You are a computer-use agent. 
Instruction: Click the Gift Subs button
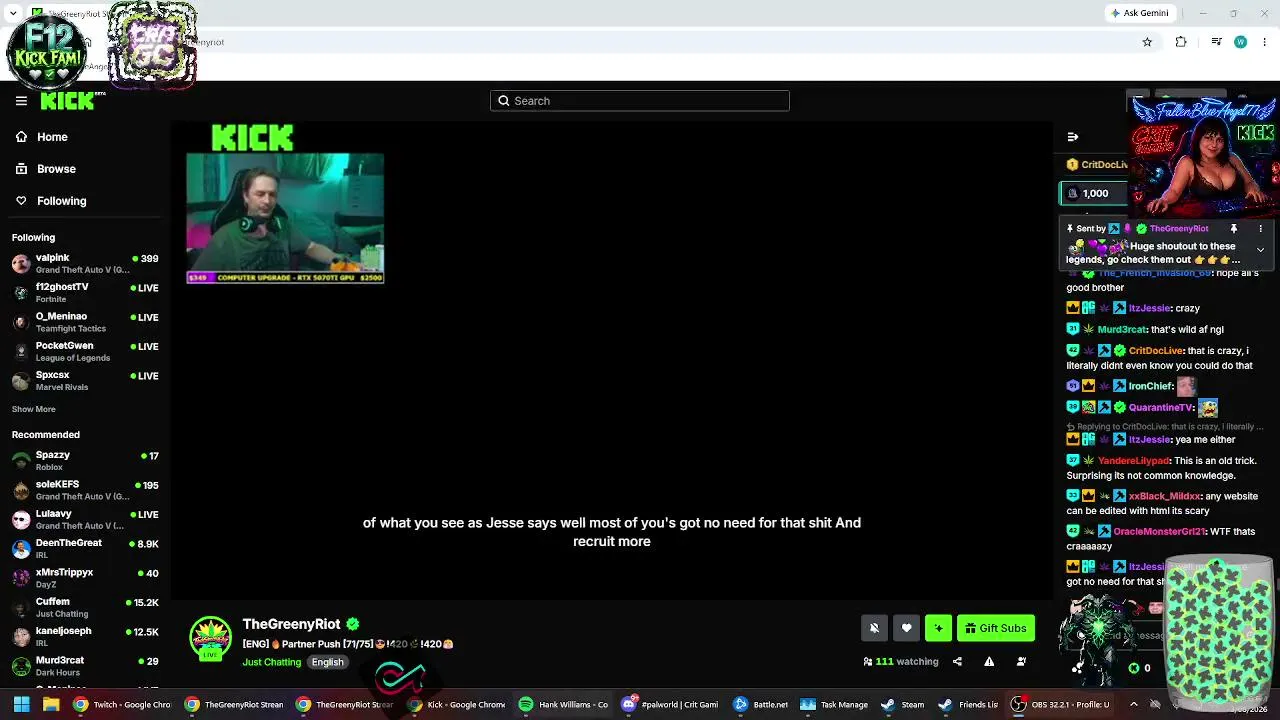coord(996,628)
